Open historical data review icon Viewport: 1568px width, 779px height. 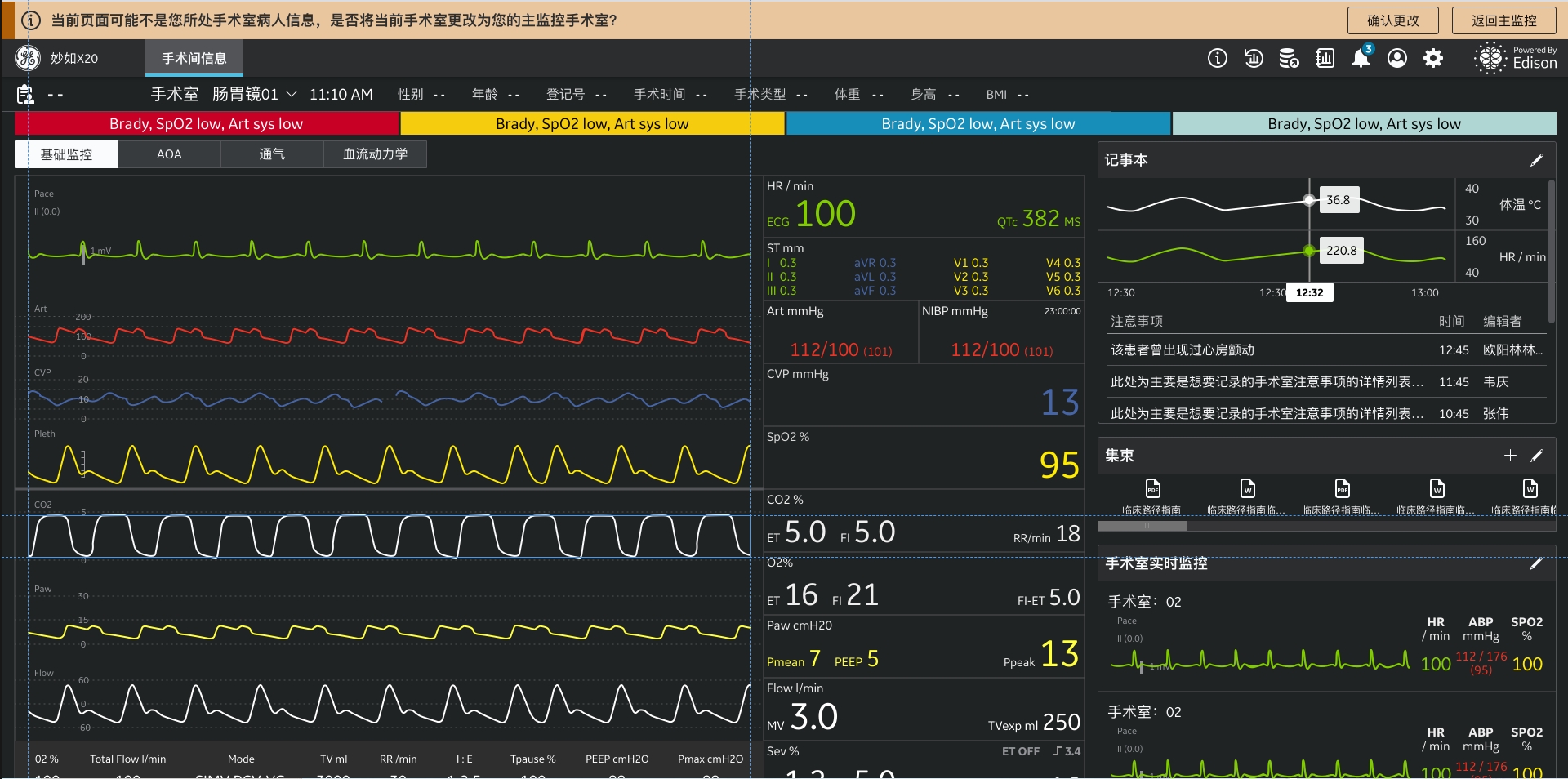coord(1254,58)
